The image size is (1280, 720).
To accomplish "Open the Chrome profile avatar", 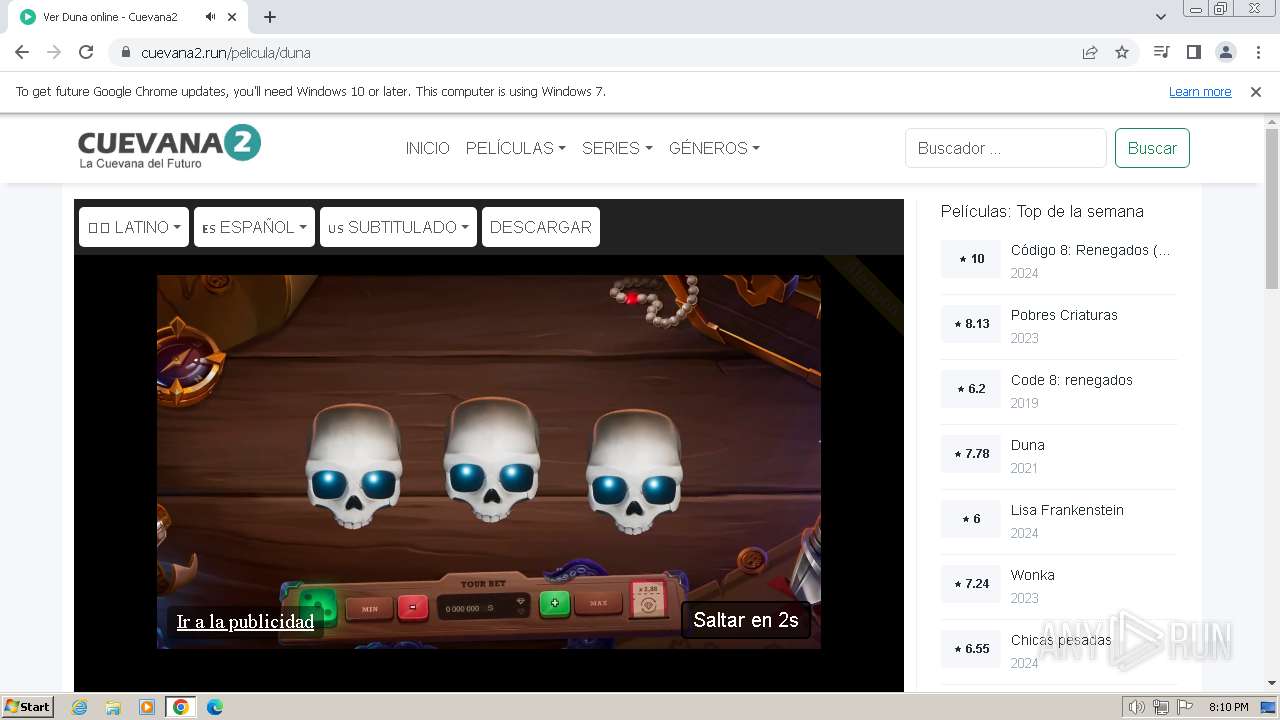I will tap(1225, 52).
